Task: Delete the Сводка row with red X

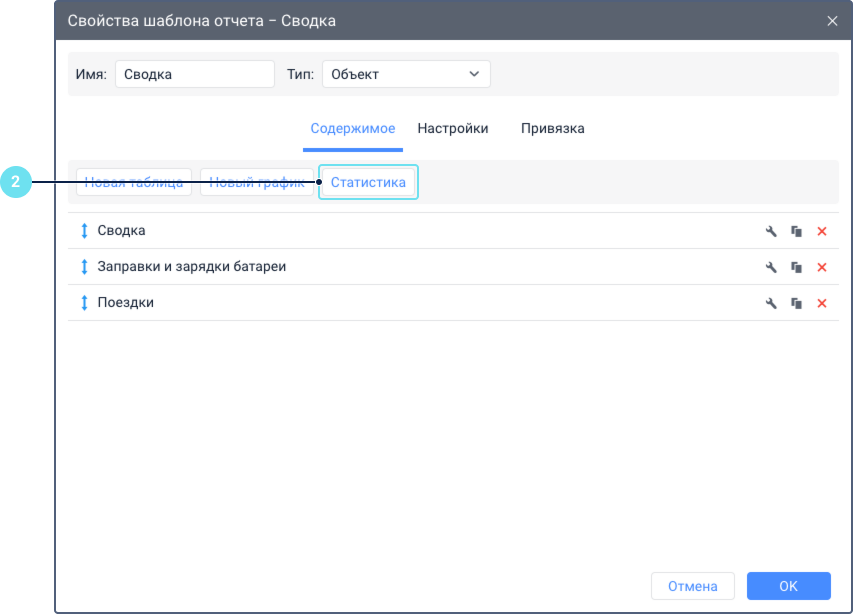Action: point(822,231)
